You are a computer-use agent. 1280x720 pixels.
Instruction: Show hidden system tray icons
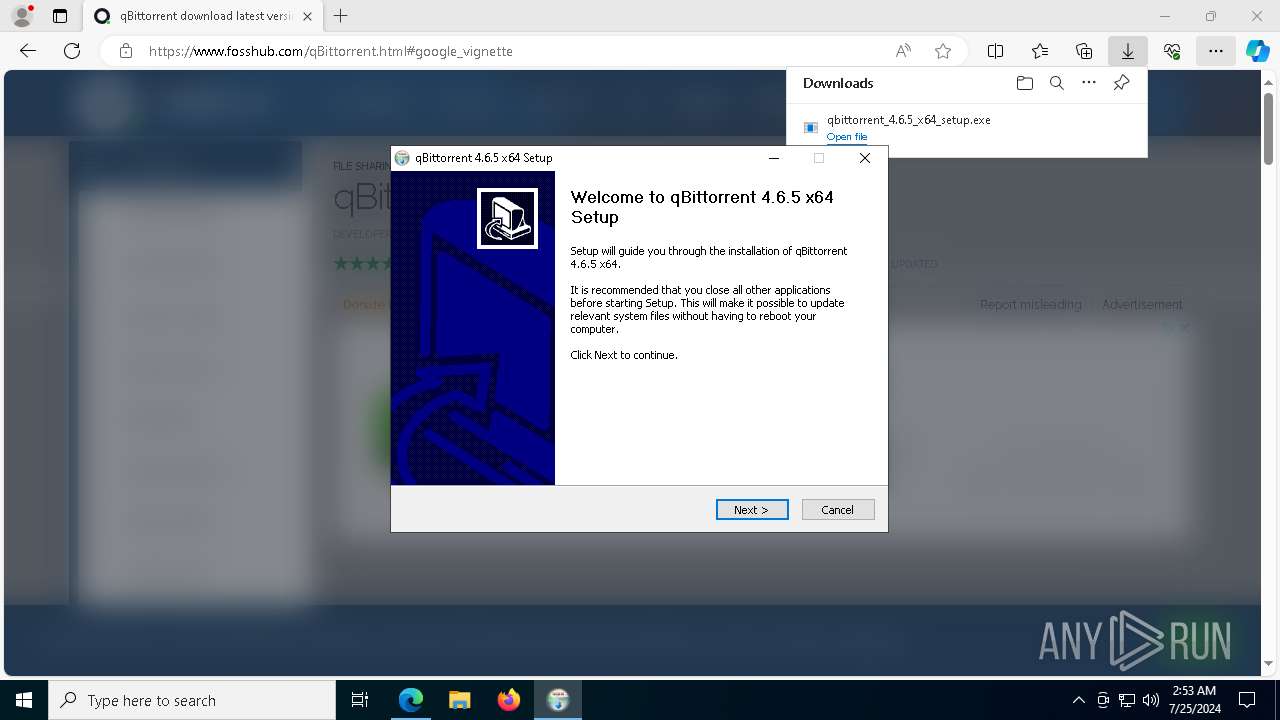tap(1078, 700)
